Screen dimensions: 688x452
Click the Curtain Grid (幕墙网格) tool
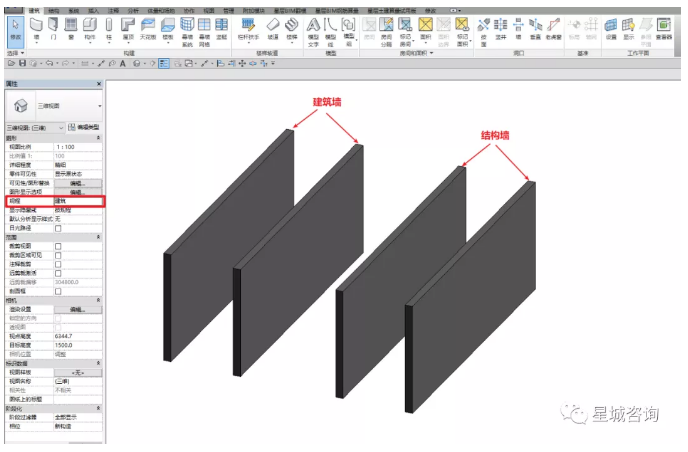click(204, 32)
